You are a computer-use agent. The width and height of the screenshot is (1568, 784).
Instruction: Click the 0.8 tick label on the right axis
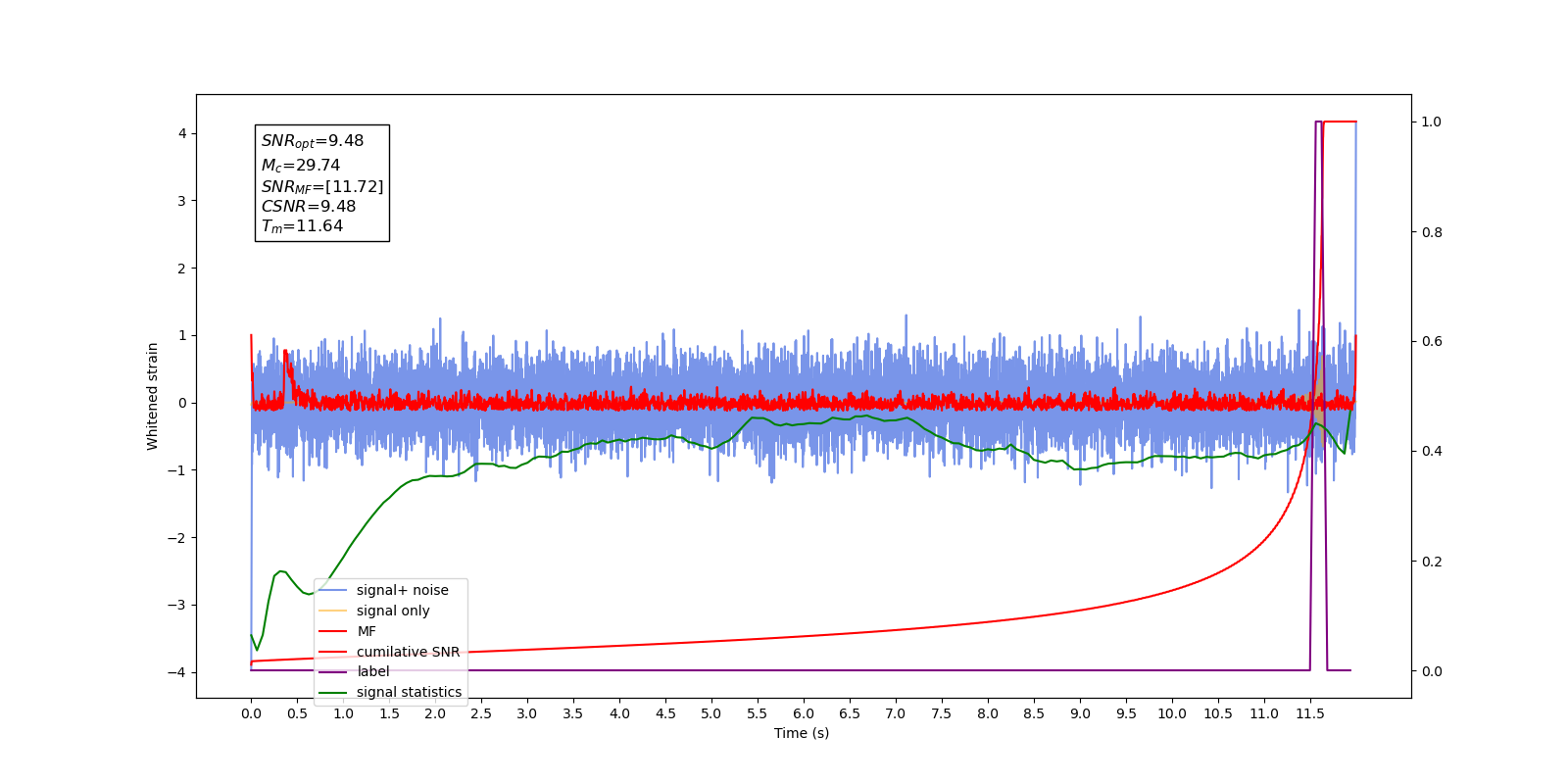pos(1432,232)
